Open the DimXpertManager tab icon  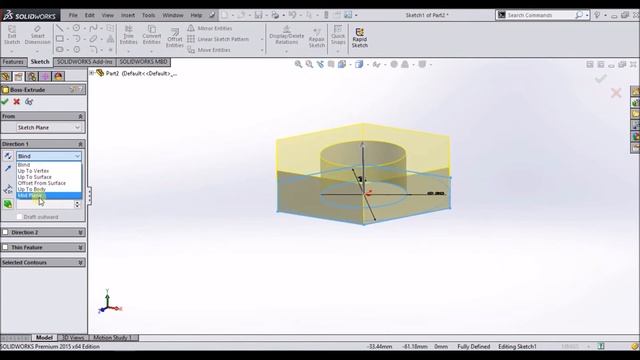tap(45, 76)
